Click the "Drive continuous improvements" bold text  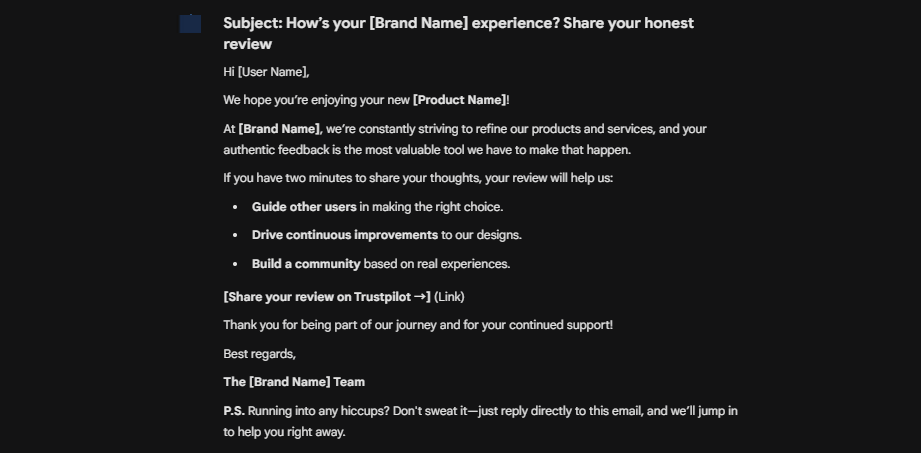coord(345,235)
